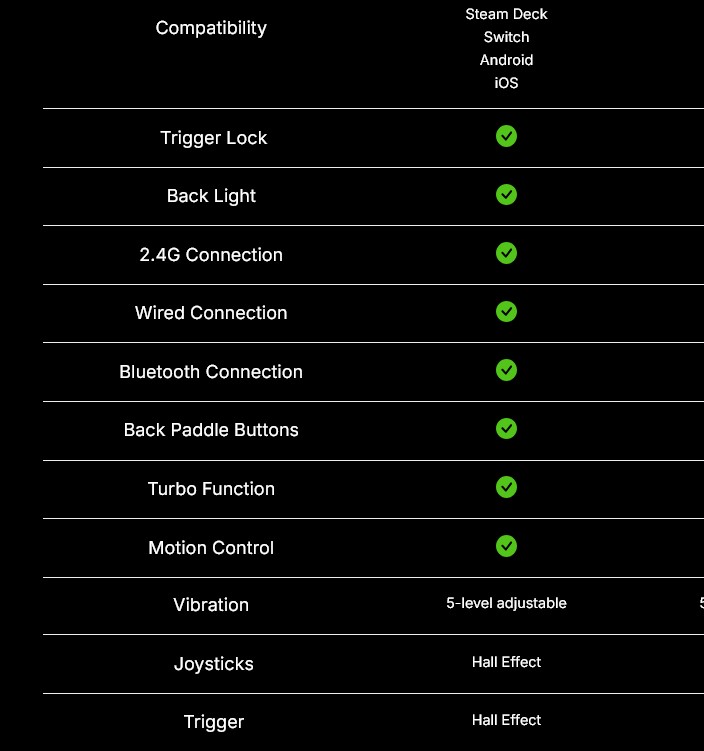Click the Compatibility row label
This screenshot has width=704, height=751.
pos(211,28)
